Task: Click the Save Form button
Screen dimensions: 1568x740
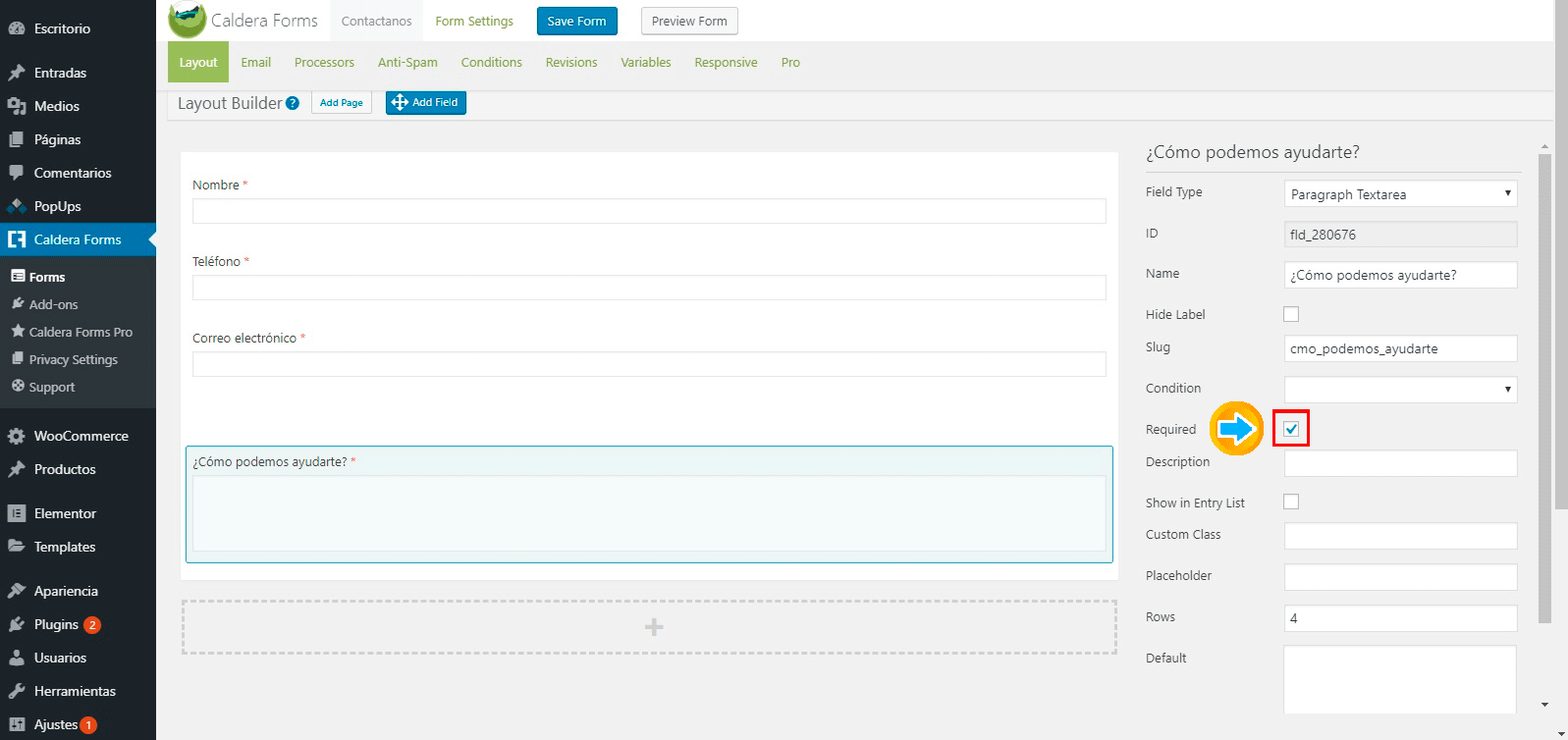Action: tap(576, 21)
